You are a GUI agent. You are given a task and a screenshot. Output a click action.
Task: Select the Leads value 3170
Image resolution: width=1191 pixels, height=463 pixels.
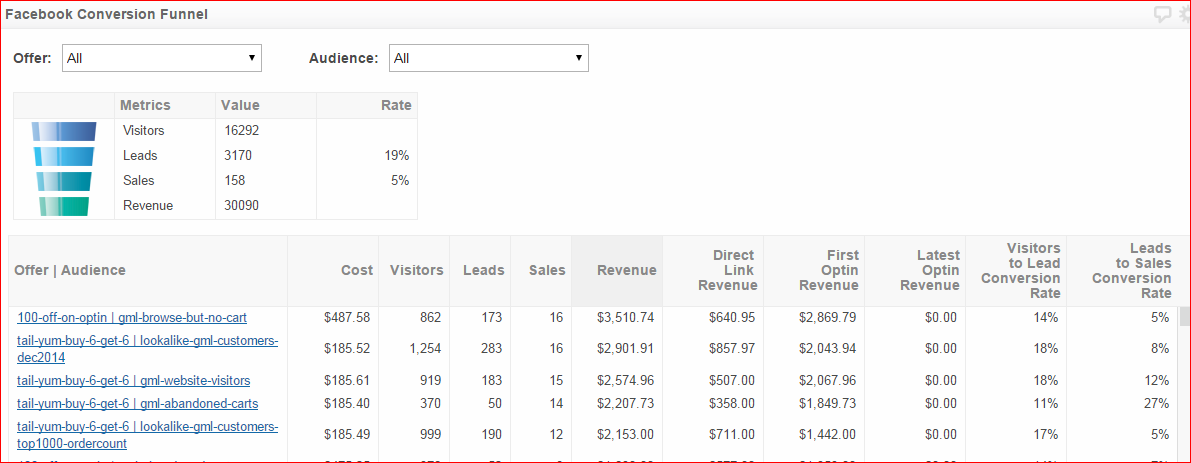pos(238,156)
